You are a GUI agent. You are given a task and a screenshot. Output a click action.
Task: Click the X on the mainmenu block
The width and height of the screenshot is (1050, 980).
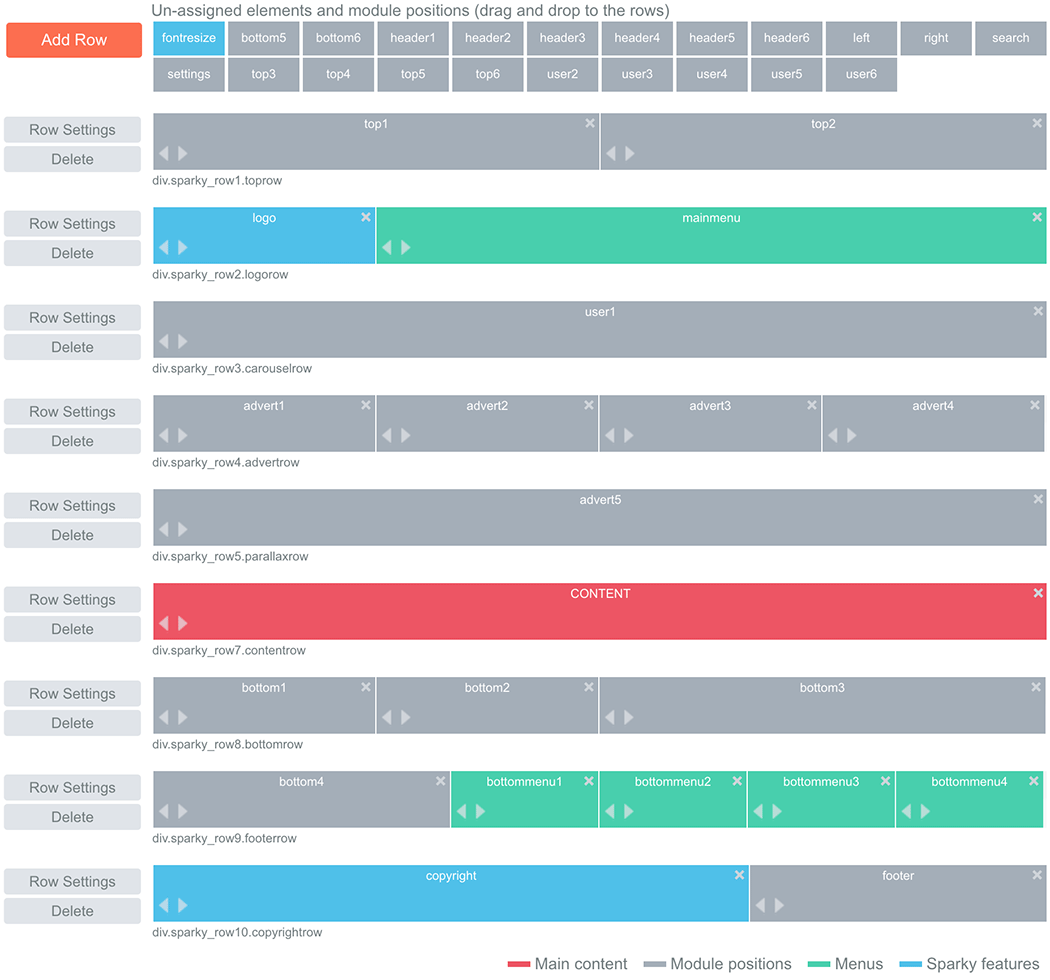coord(1037,217)
